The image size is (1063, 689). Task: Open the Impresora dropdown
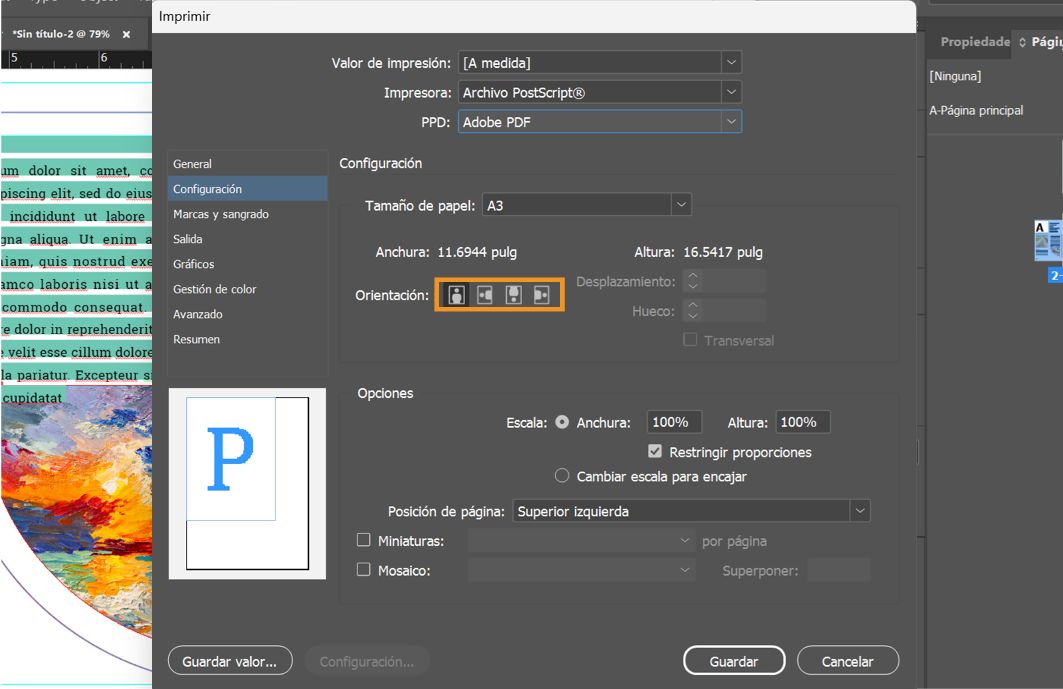tap(600, 92)
